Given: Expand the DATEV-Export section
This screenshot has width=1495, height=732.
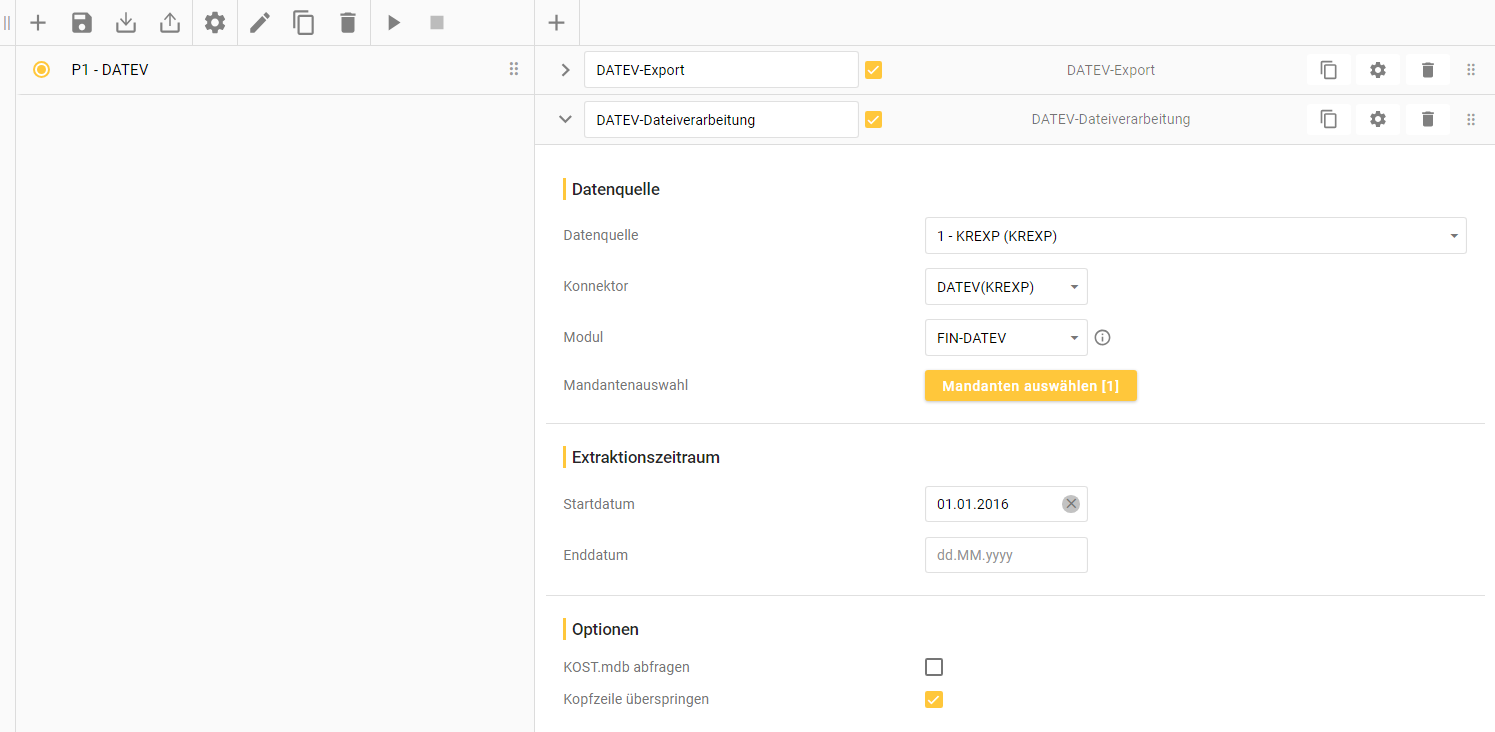Looking at the screenshot, I should [x=565, y=69].
